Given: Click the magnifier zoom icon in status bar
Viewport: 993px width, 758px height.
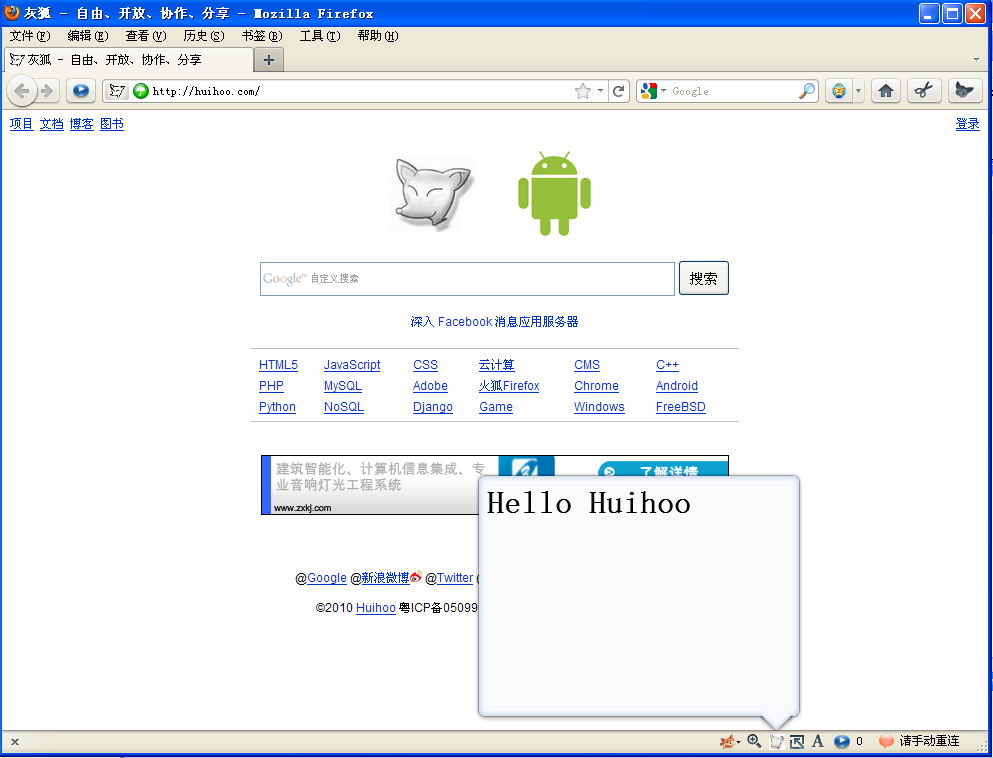Looking at the screenshot, I should [754, 741].
